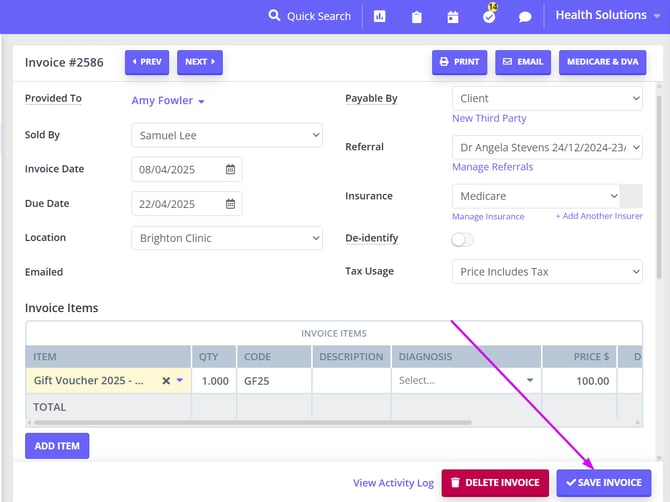Expand the Sold By Samuel Lee dropdown
The height and width of the screenshot is (502, 670).
pos(226,134)
